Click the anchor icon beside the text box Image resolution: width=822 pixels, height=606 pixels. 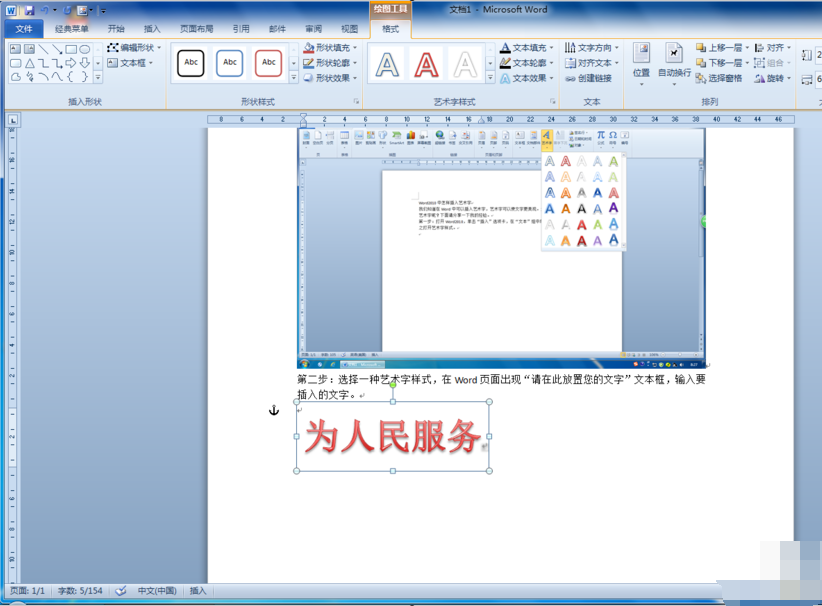click(x=274, y=410)
